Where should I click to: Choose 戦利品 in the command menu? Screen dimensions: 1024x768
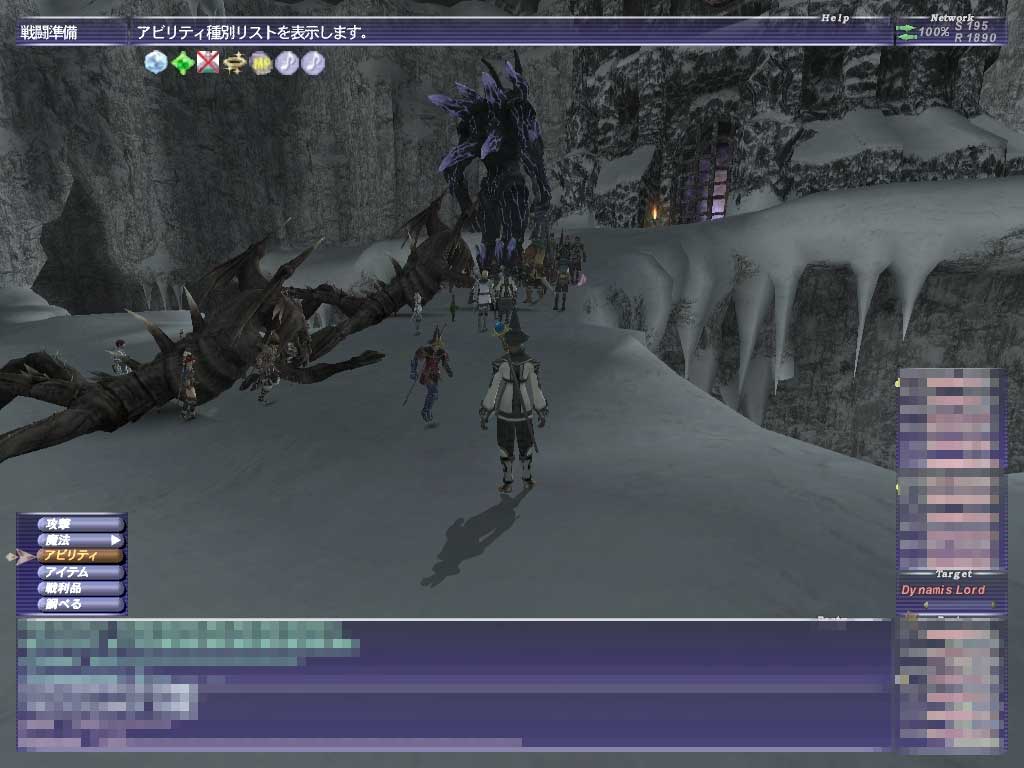(80, 588)
